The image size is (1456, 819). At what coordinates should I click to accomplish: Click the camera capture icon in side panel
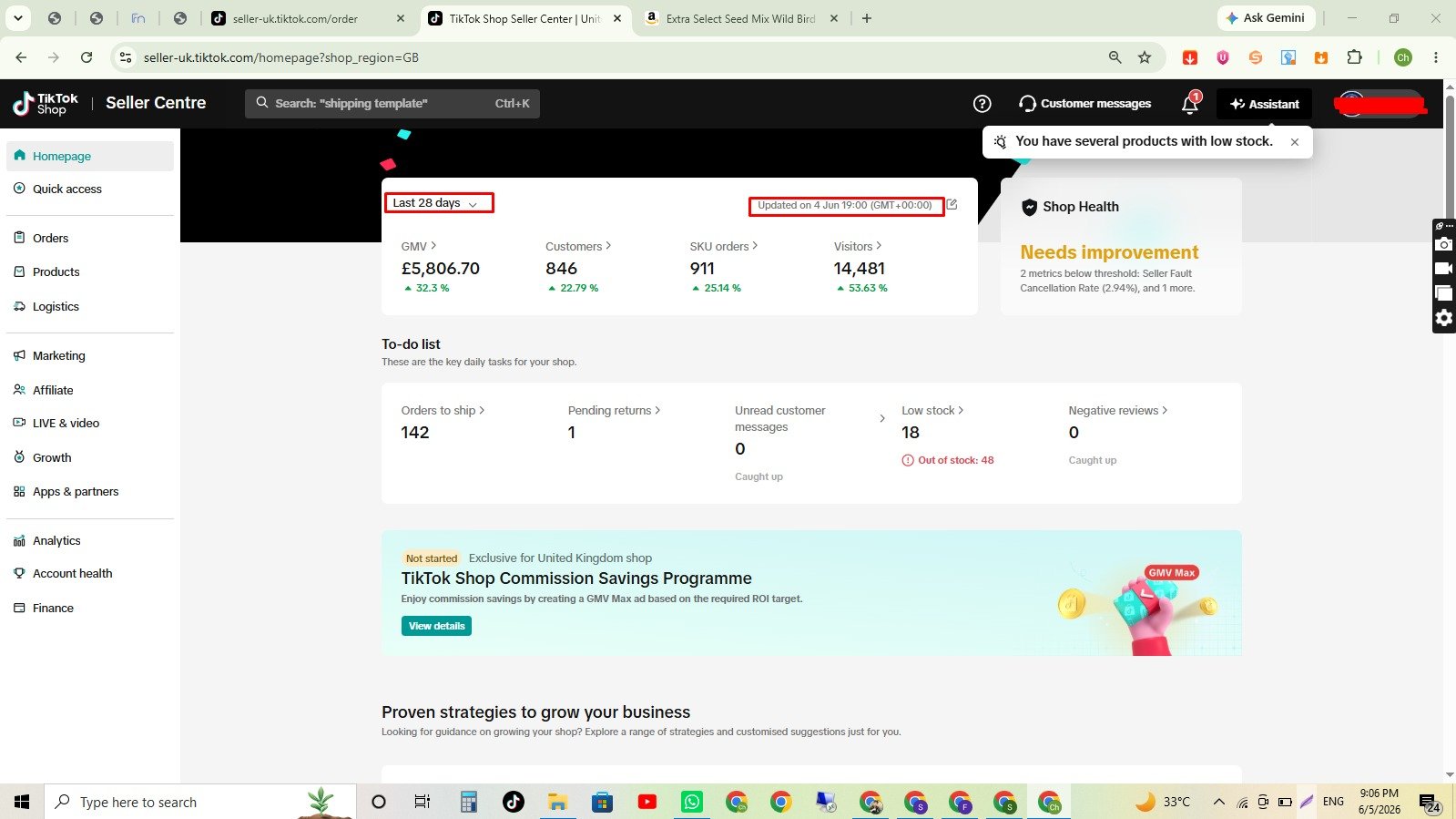[x=1443, y=244]
